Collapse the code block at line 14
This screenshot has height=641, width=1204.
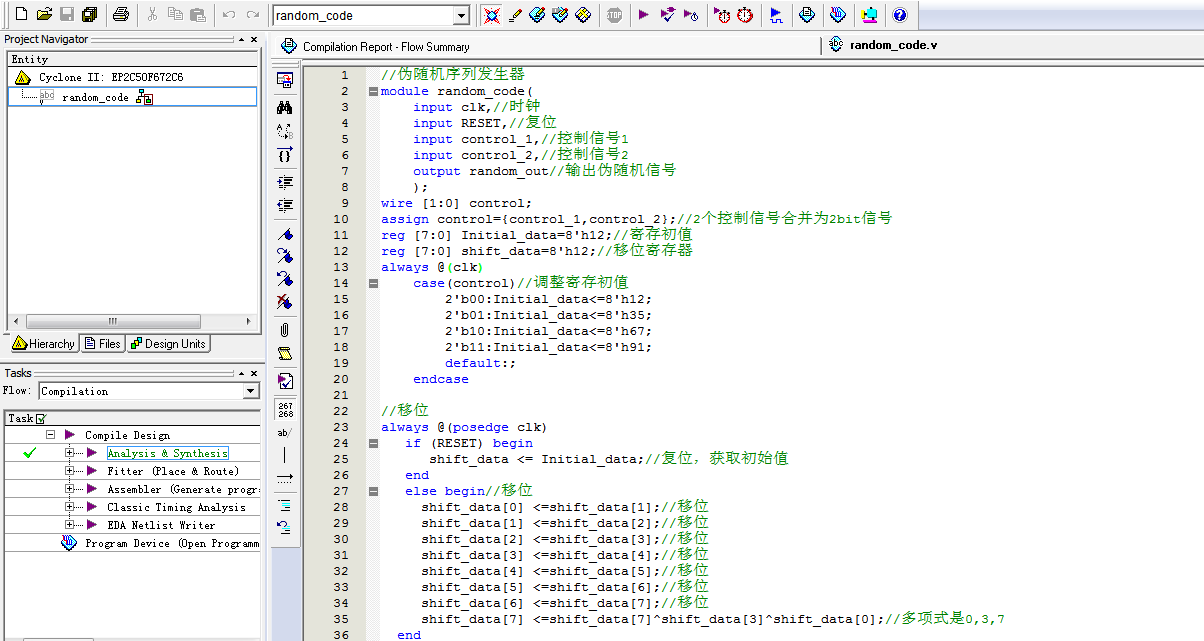[373, 283]
